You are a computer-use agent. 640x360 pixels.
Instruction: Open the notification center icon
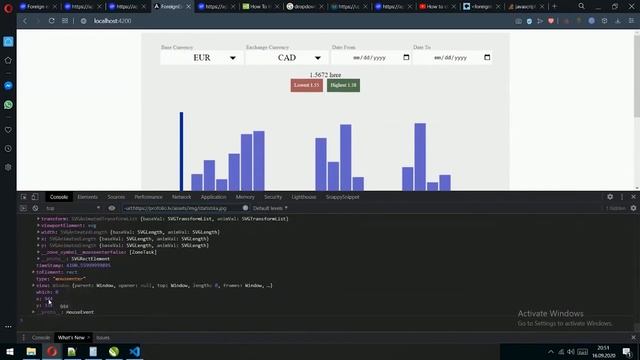pos(627,351)
